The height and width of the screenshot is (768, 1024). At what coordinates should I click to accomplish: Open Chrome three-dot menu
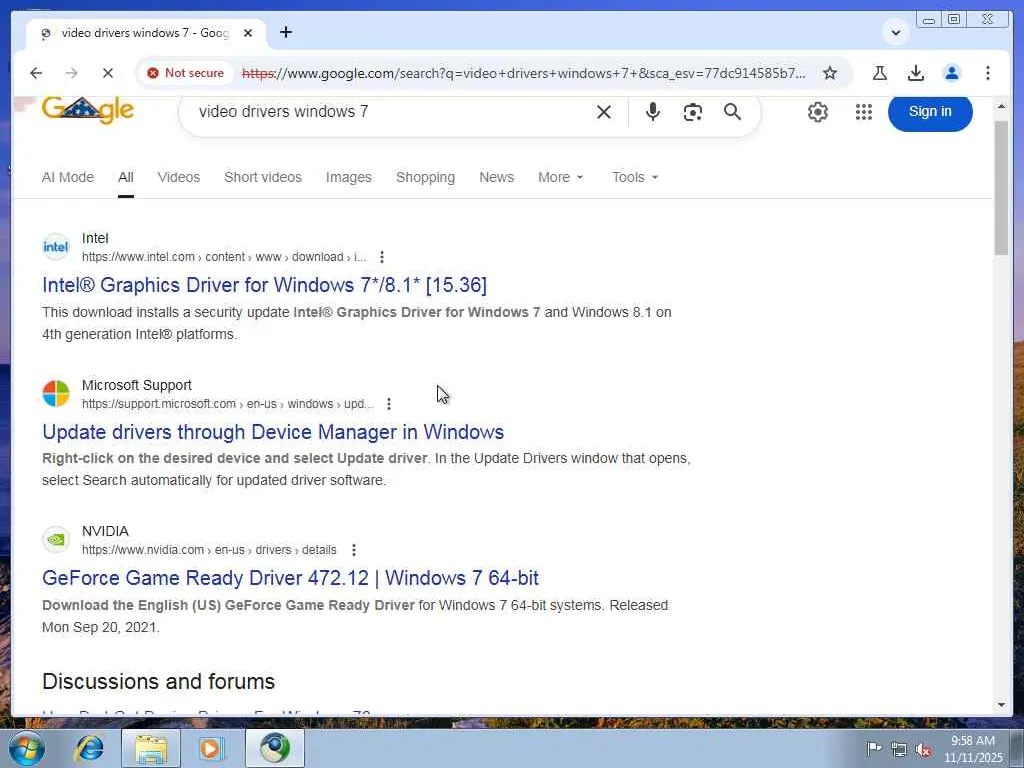point(987,73)
